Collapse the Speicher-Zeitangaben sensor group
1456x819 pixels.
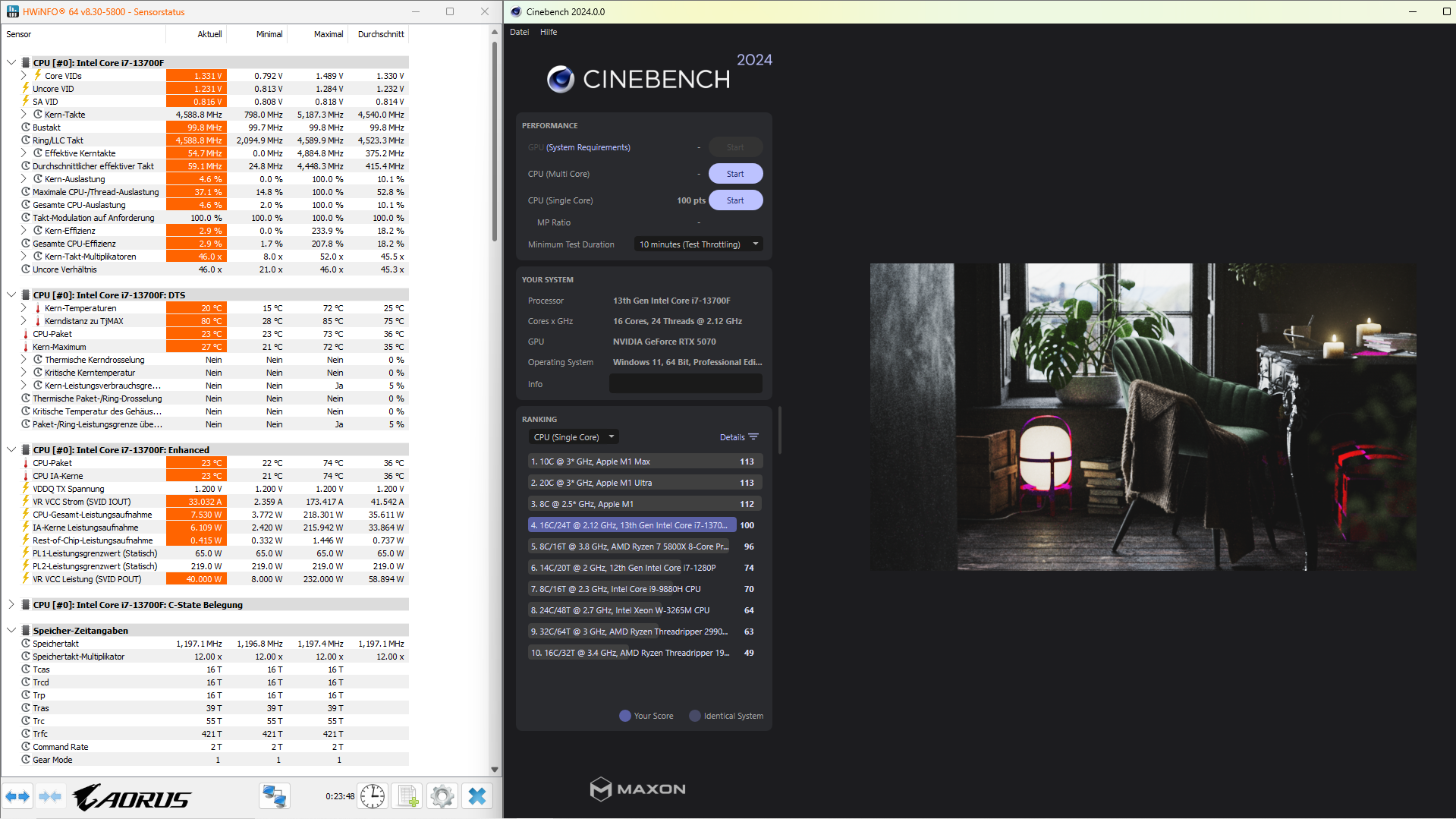(x=11, y=630)
